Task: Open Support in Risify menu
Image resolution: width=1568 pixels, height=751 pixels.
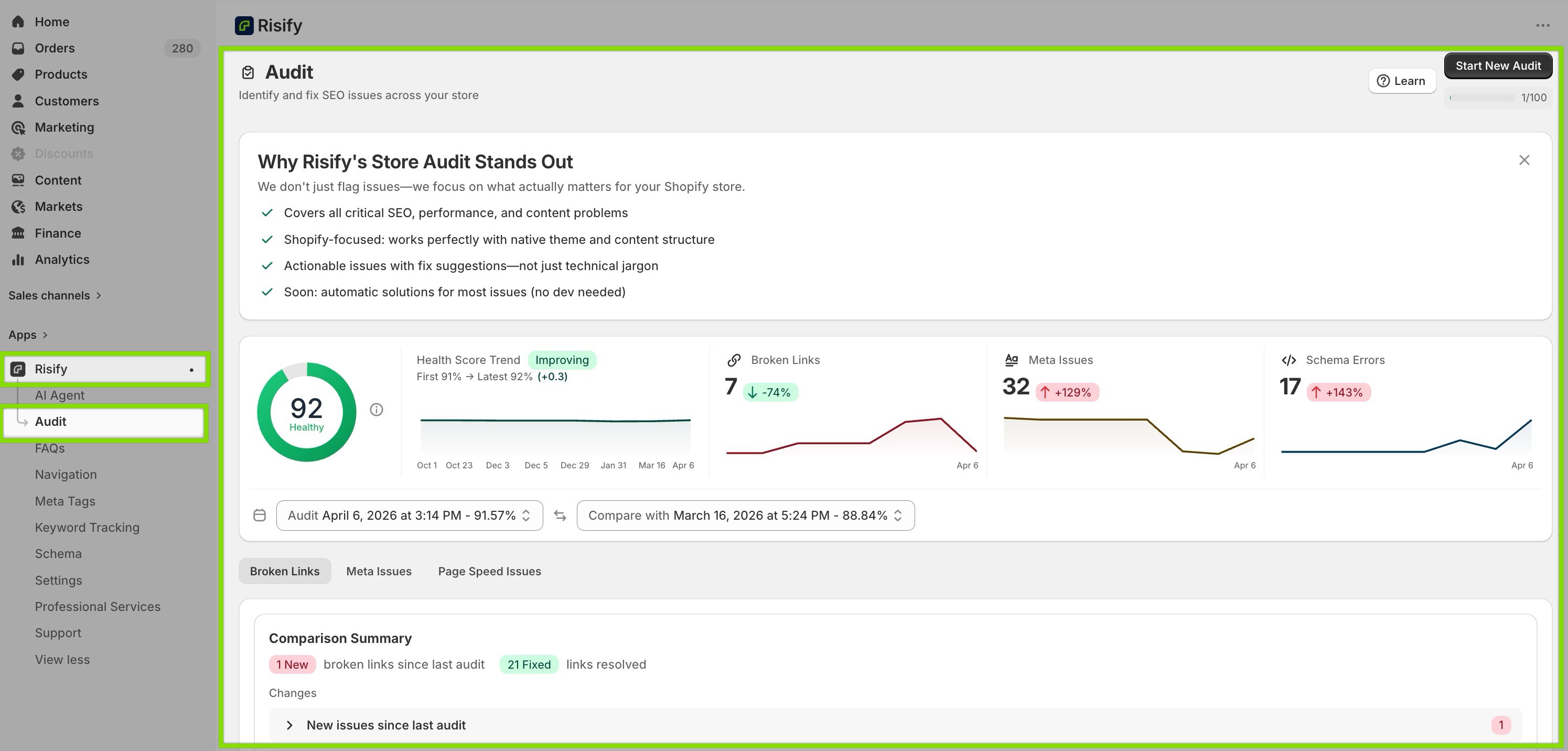Action: click(x=58, y=633)
